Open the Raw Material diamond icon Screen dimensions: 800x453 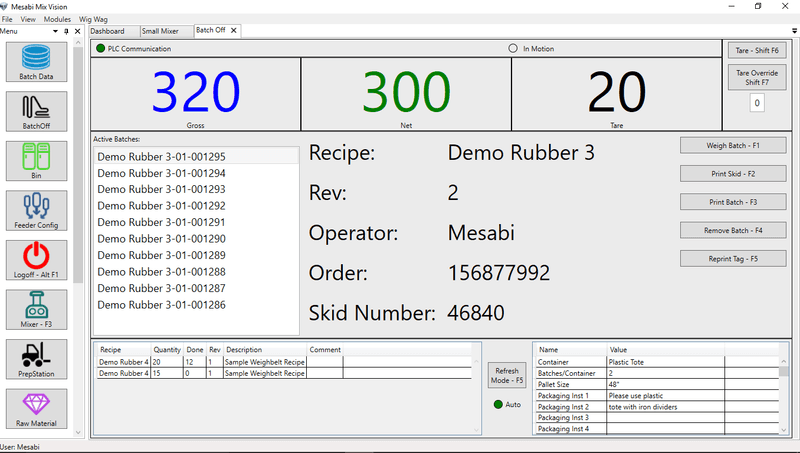coord(36,408)
